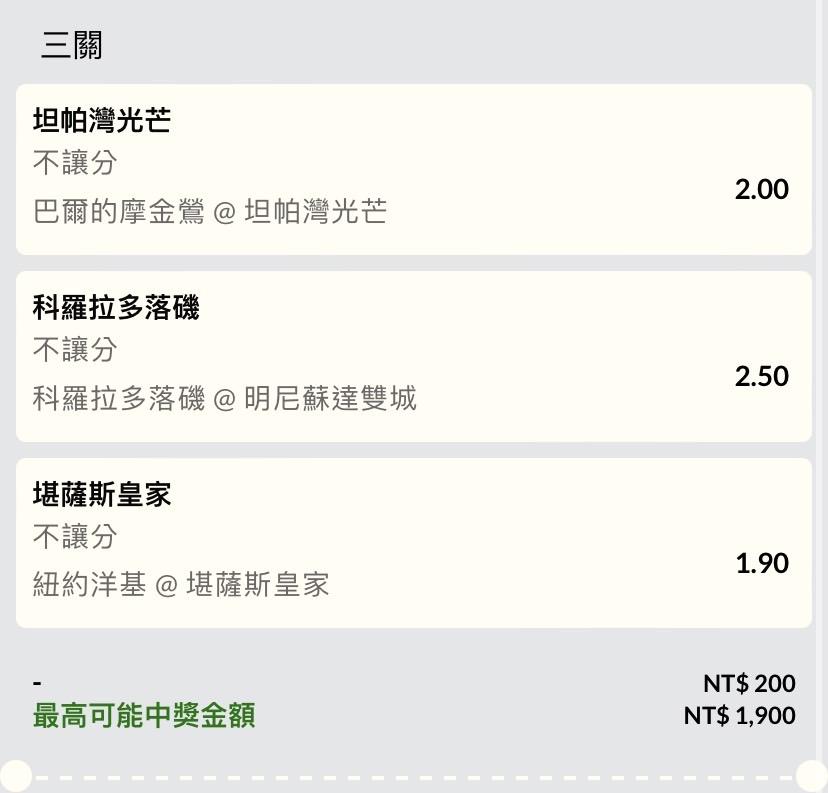Click the 2.50 odds value
Viewport: 828px width, 793px height.
click(761, 376)
